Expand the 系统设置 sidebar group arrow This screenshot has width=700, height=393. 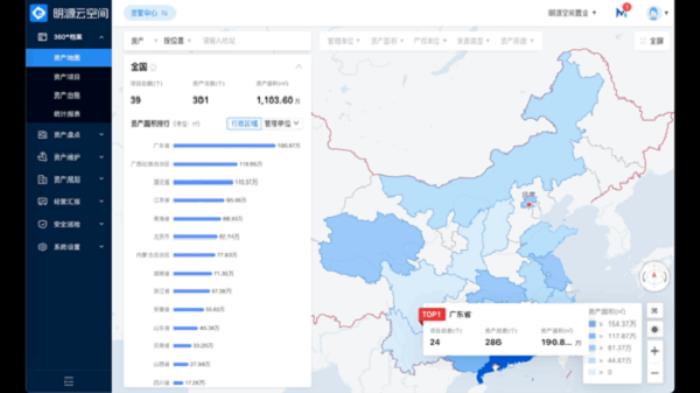(101, 247)
